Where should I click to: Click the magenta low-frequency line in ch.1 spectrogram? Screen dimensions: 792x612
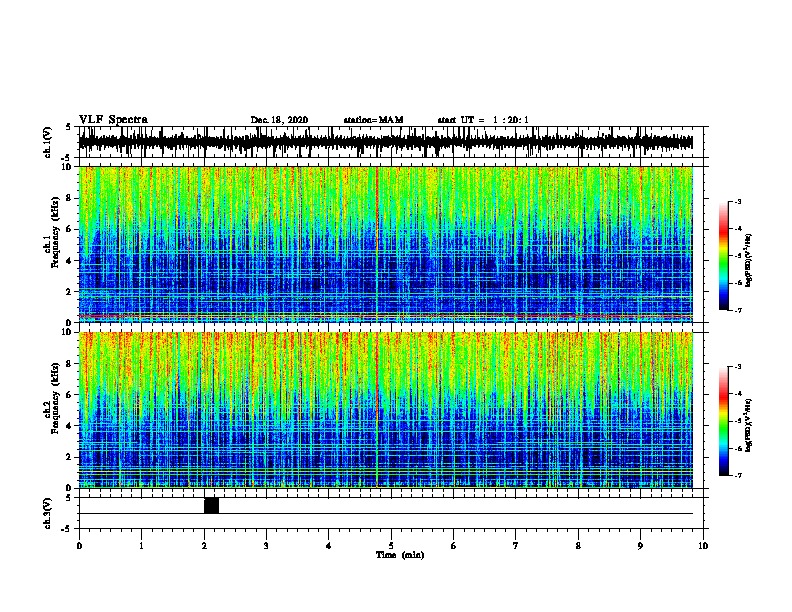pos(385,317)
